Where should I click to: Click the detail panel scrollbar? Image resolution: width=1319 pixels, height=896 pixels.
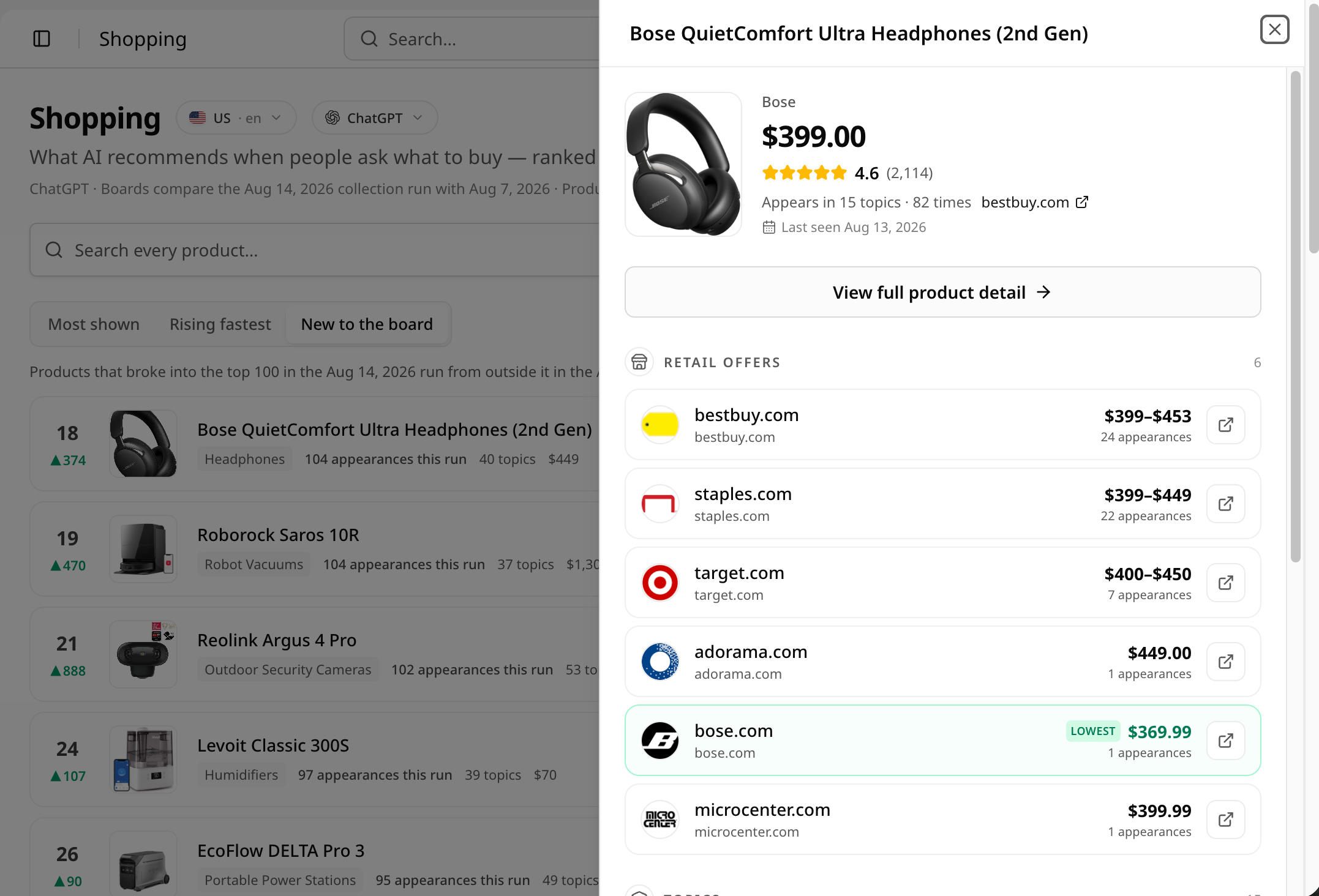pyautogui.click(x=1295, y=317)
